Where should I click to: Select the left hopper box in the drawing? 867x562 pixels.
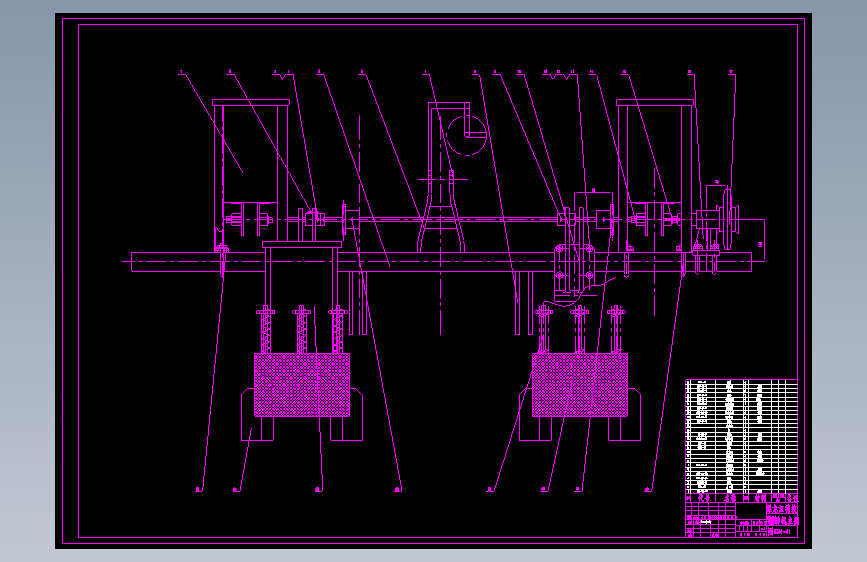(x=251, y=175)
